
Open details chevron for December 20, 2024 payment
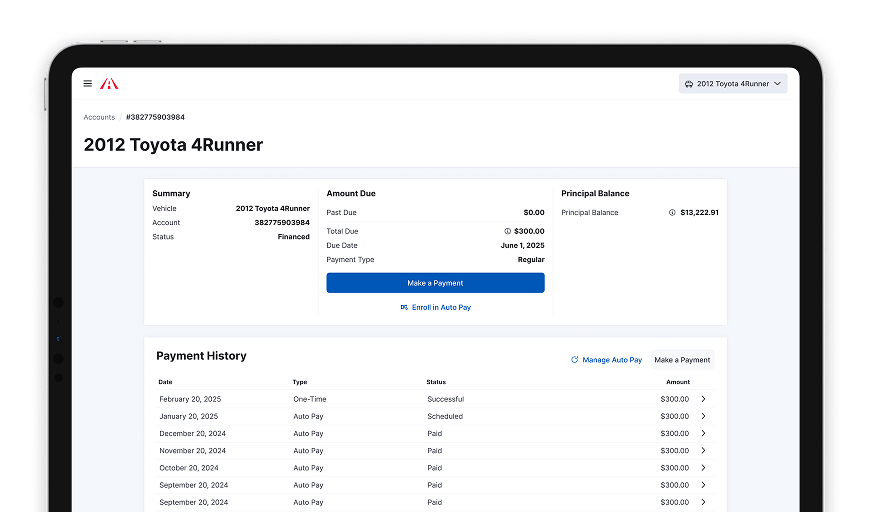tap(703, 434)
